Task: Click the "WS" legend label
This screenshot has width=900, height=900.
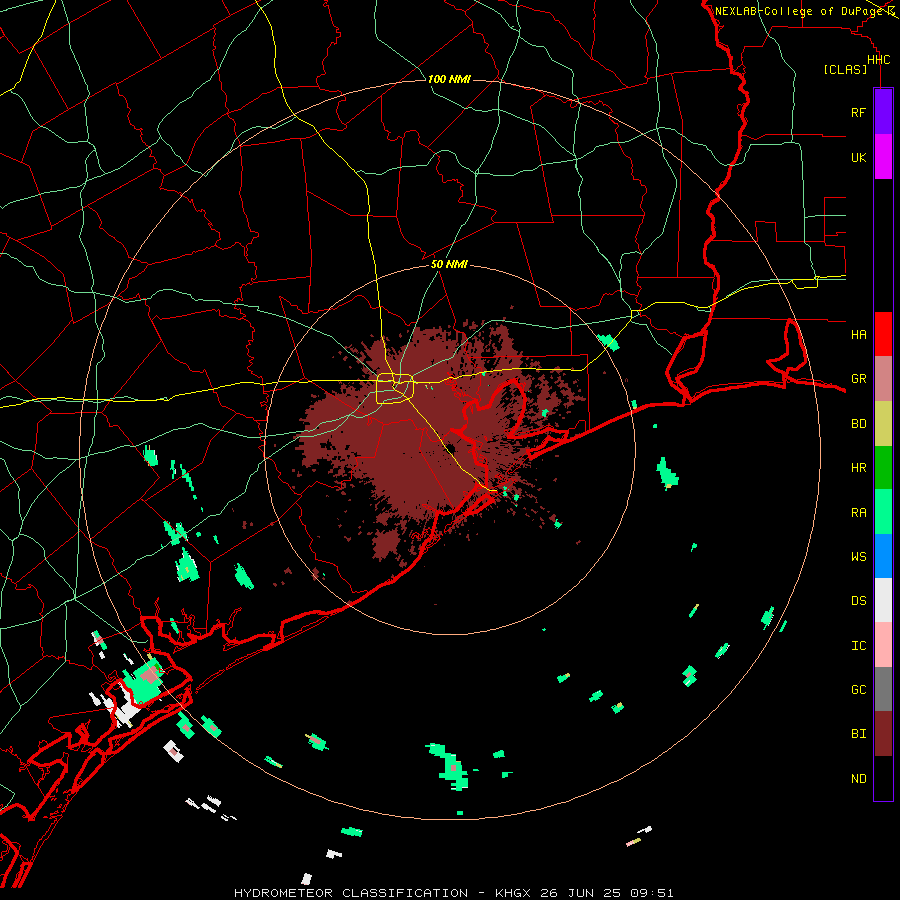Action: coord(858,556)
